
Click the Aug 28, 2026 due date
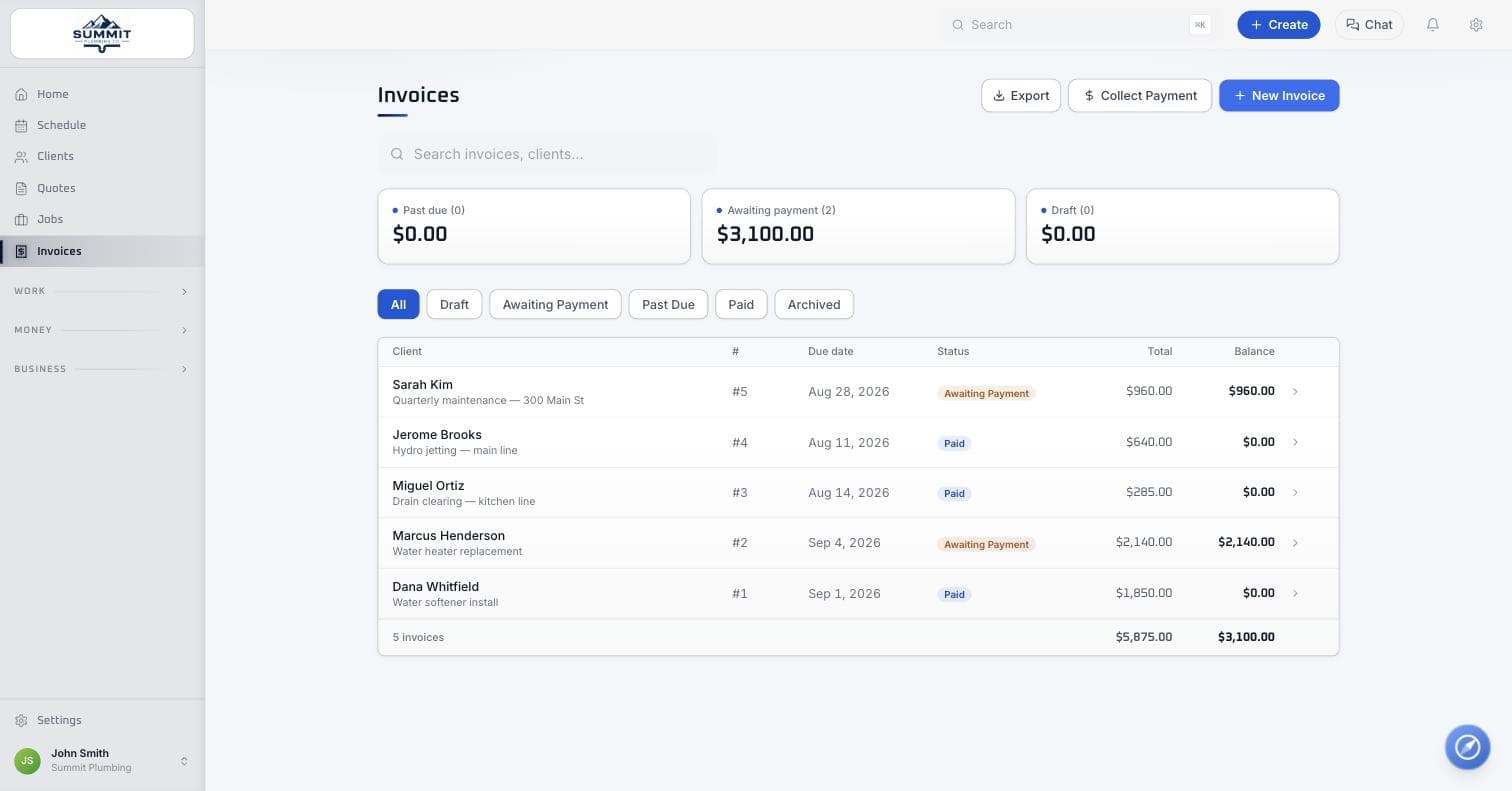(848, 392)
